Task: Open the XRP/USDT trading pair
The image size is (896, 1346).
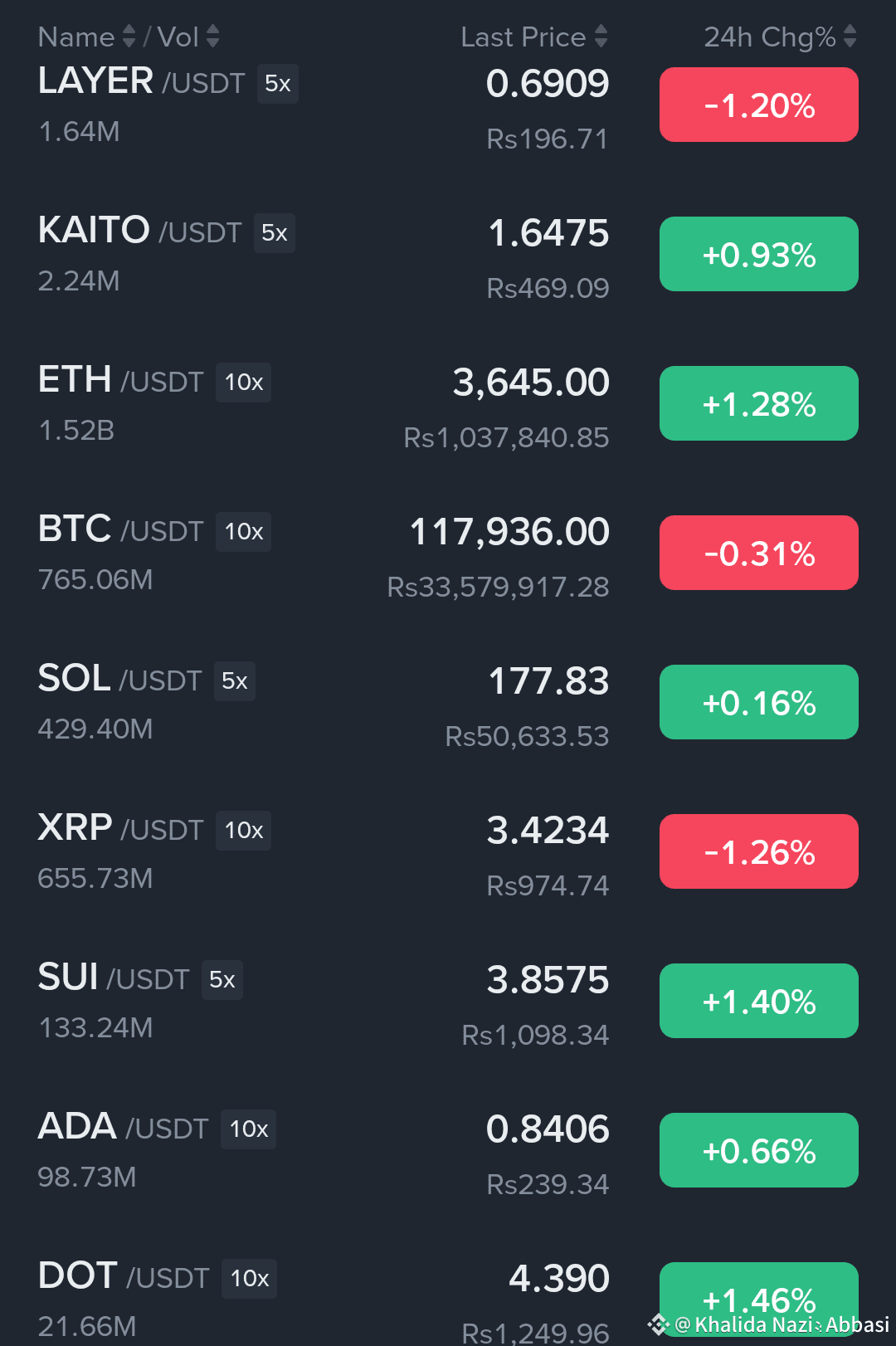Action: click(448, 853)
